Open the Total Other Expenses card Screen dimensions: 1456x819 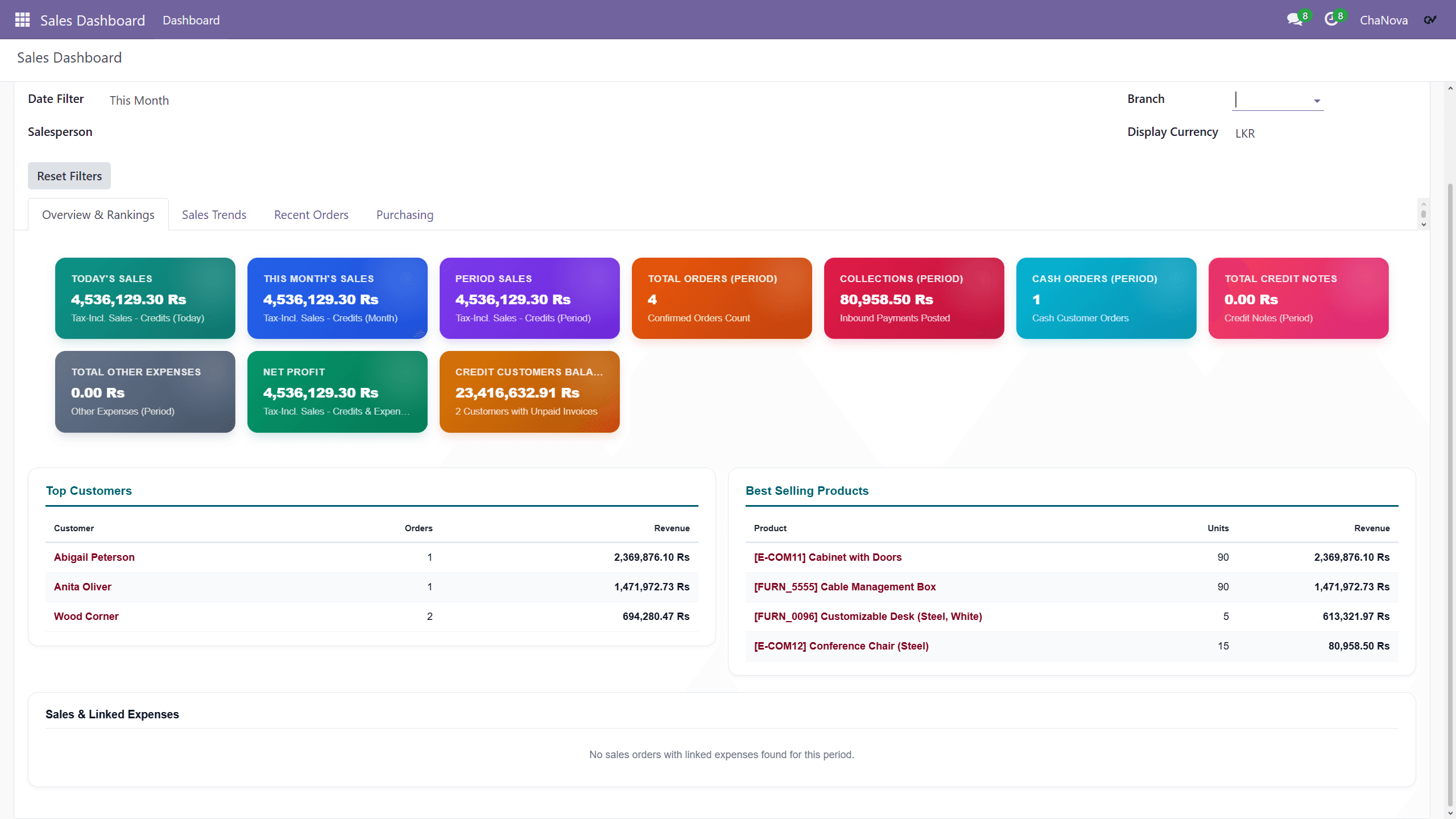pyautogui.click(x=145, y=392)
